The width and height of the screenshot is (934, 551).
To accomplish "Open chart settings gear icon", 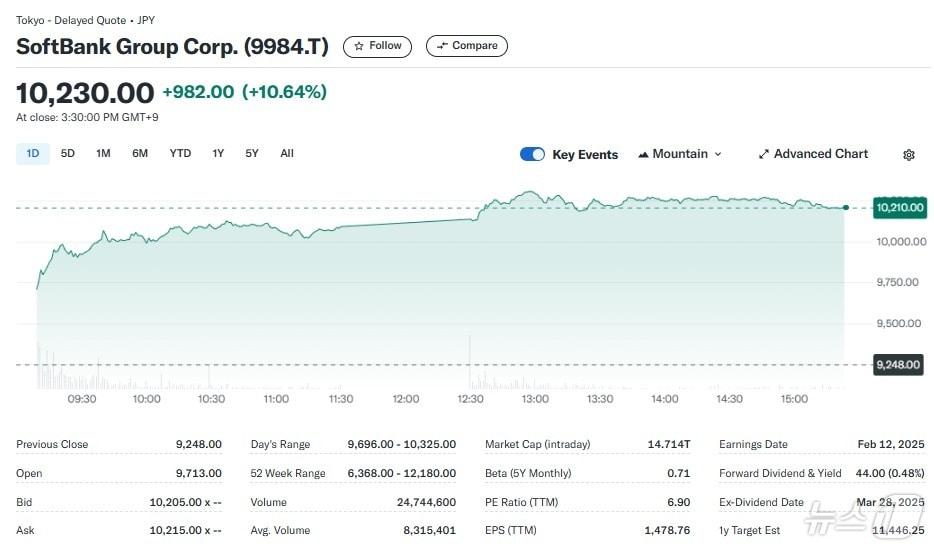I will click(908, 155).
